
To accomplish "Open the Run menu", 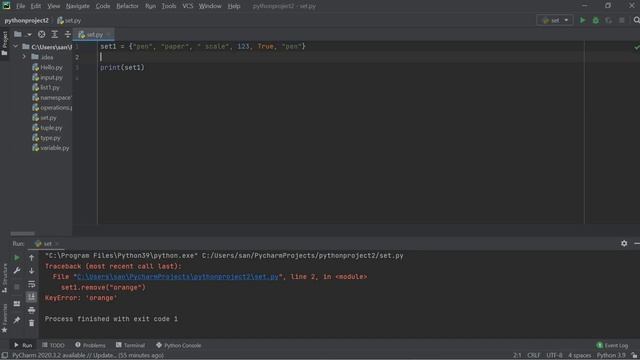I will pyautogui.click(x=150, y=6).
